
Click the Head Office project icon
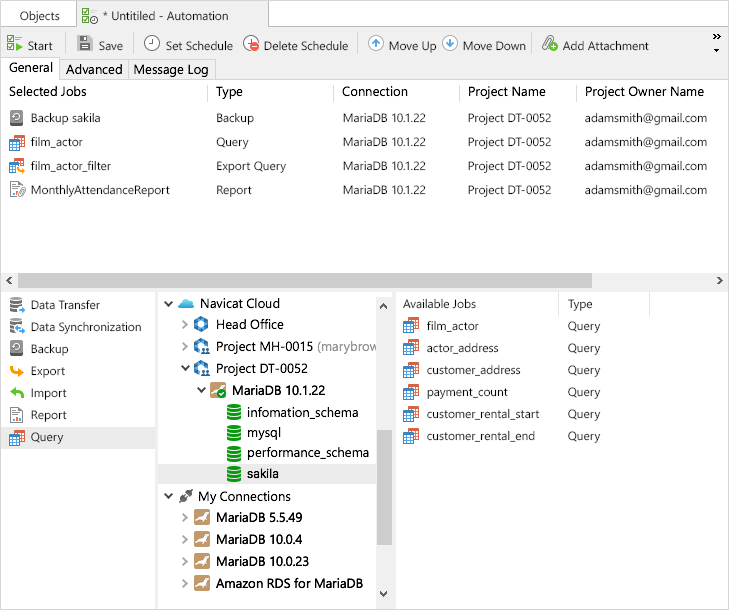click(x=201, y=324)
